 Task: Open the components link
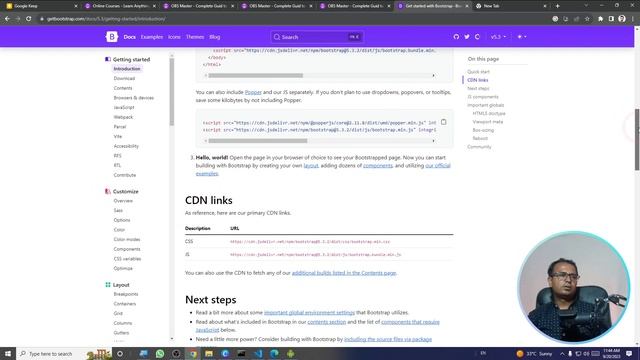tap(378, 166)
